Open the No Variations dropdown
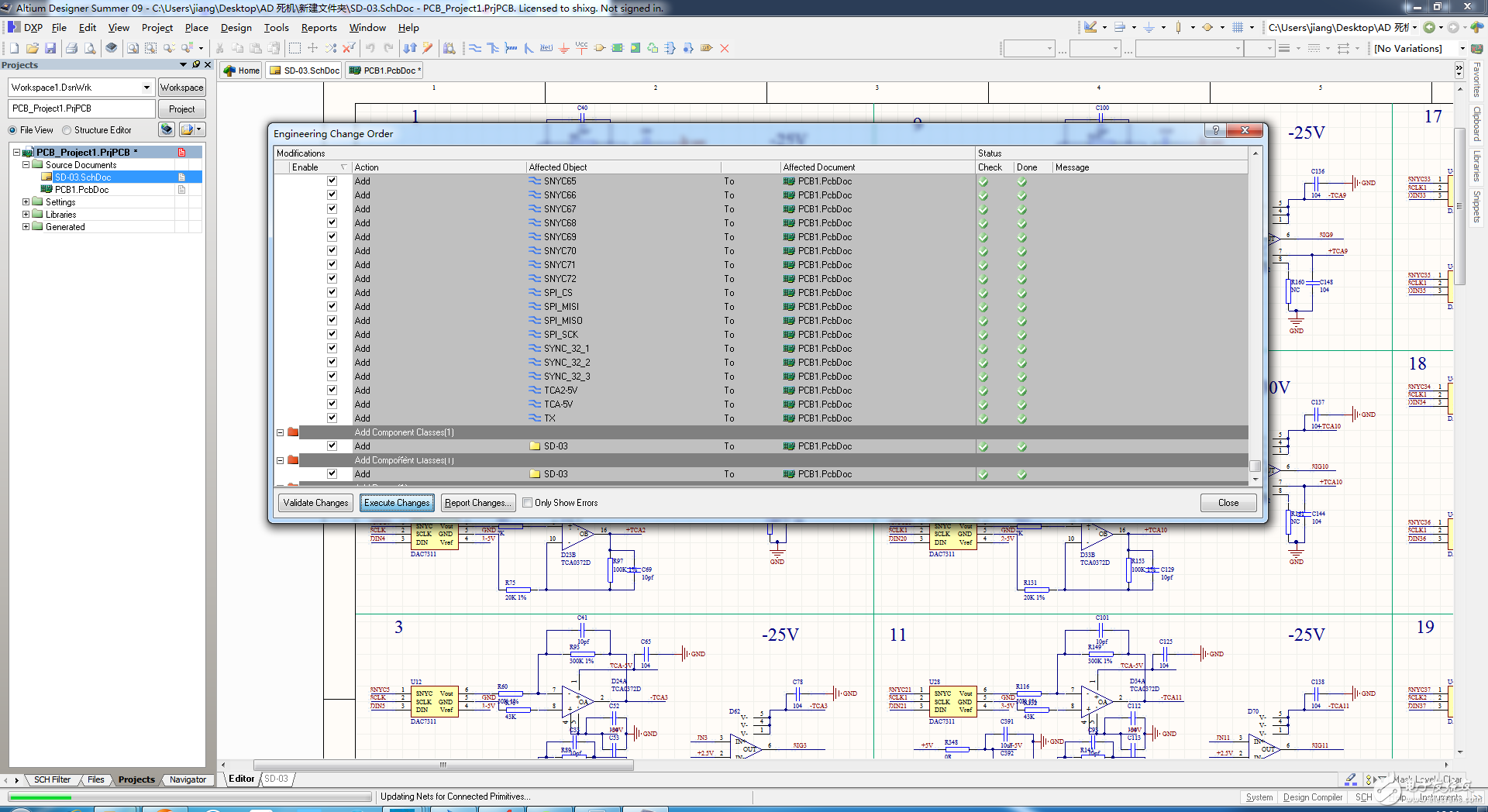The height and width of the screenshot is (812, 1488). click(1462, 49)
